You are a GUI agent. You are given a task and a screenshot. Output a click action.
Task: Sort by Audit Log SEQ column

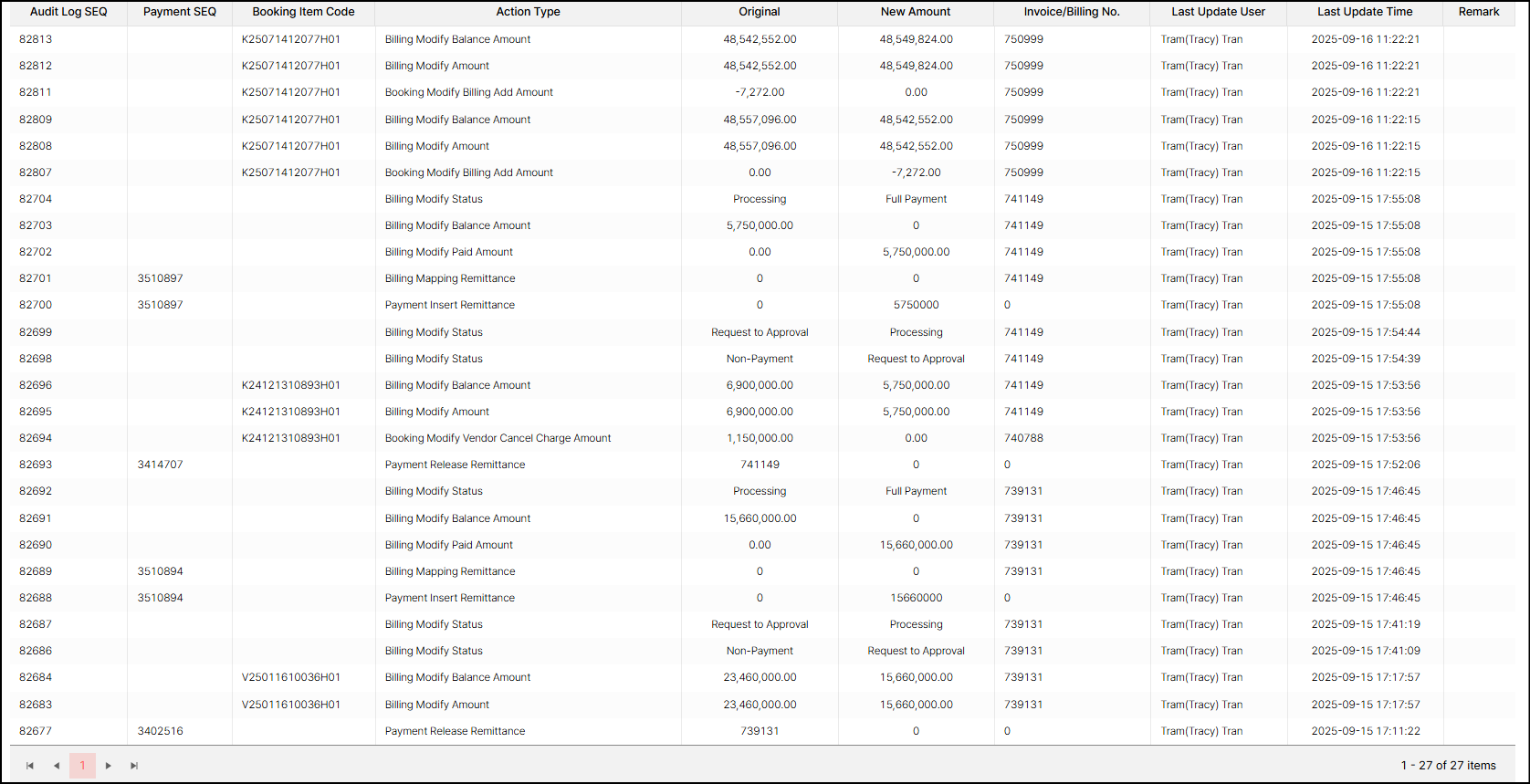[x=68, y=12]
